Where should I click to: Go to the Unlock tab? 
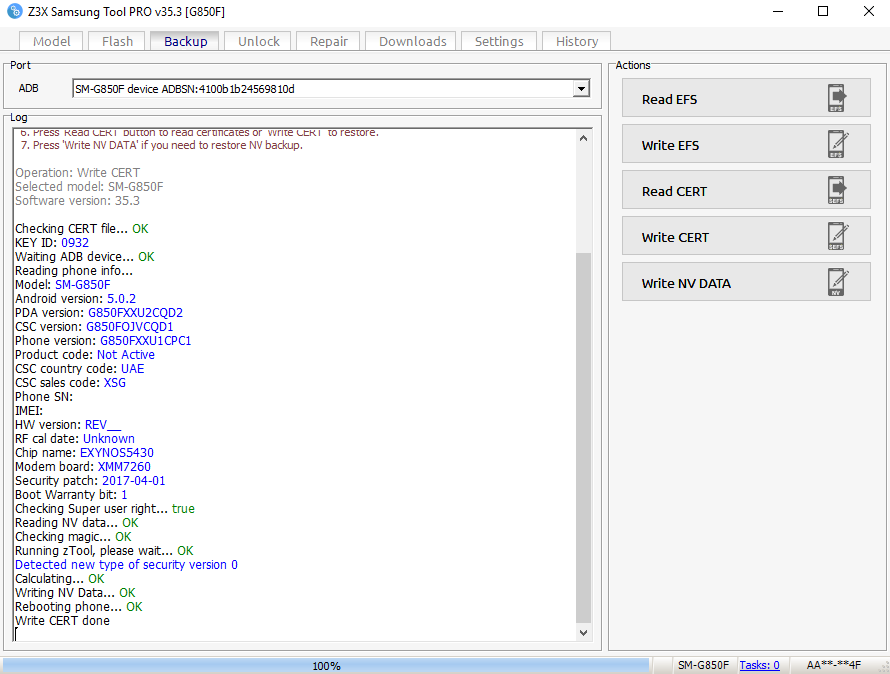pyautogui.click(x=258, y=41)
